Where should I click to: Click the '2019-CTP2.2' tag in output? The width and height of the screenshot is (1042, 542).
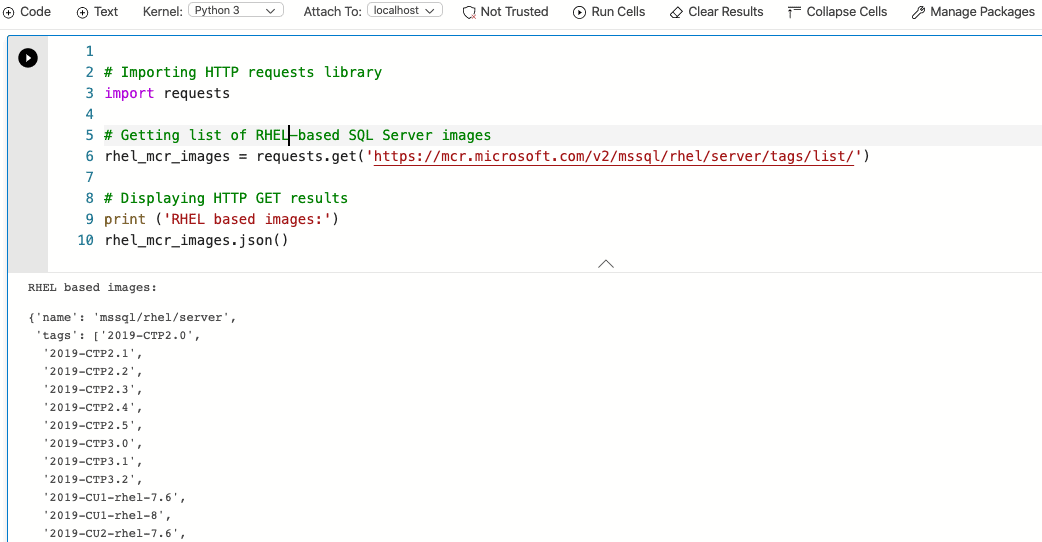coord(90,371)
